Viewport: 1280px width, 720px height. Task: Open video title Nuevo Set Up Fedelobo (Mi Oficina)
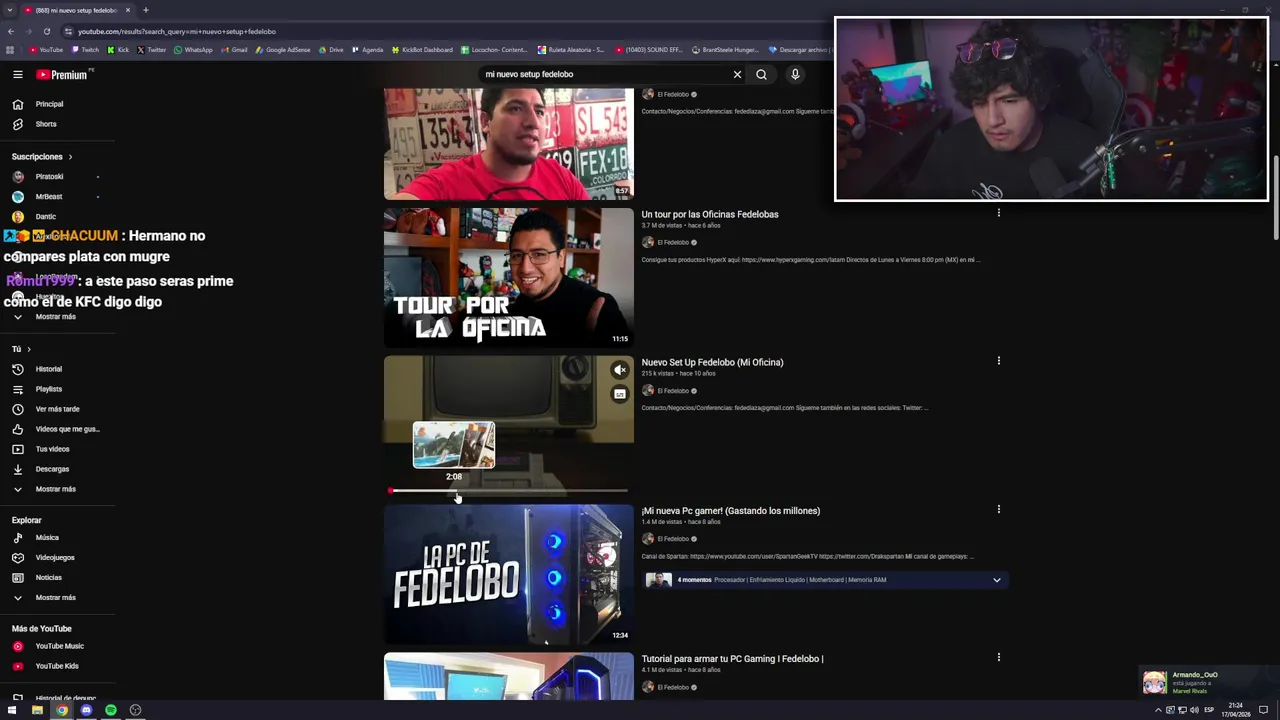coord(712,362)
